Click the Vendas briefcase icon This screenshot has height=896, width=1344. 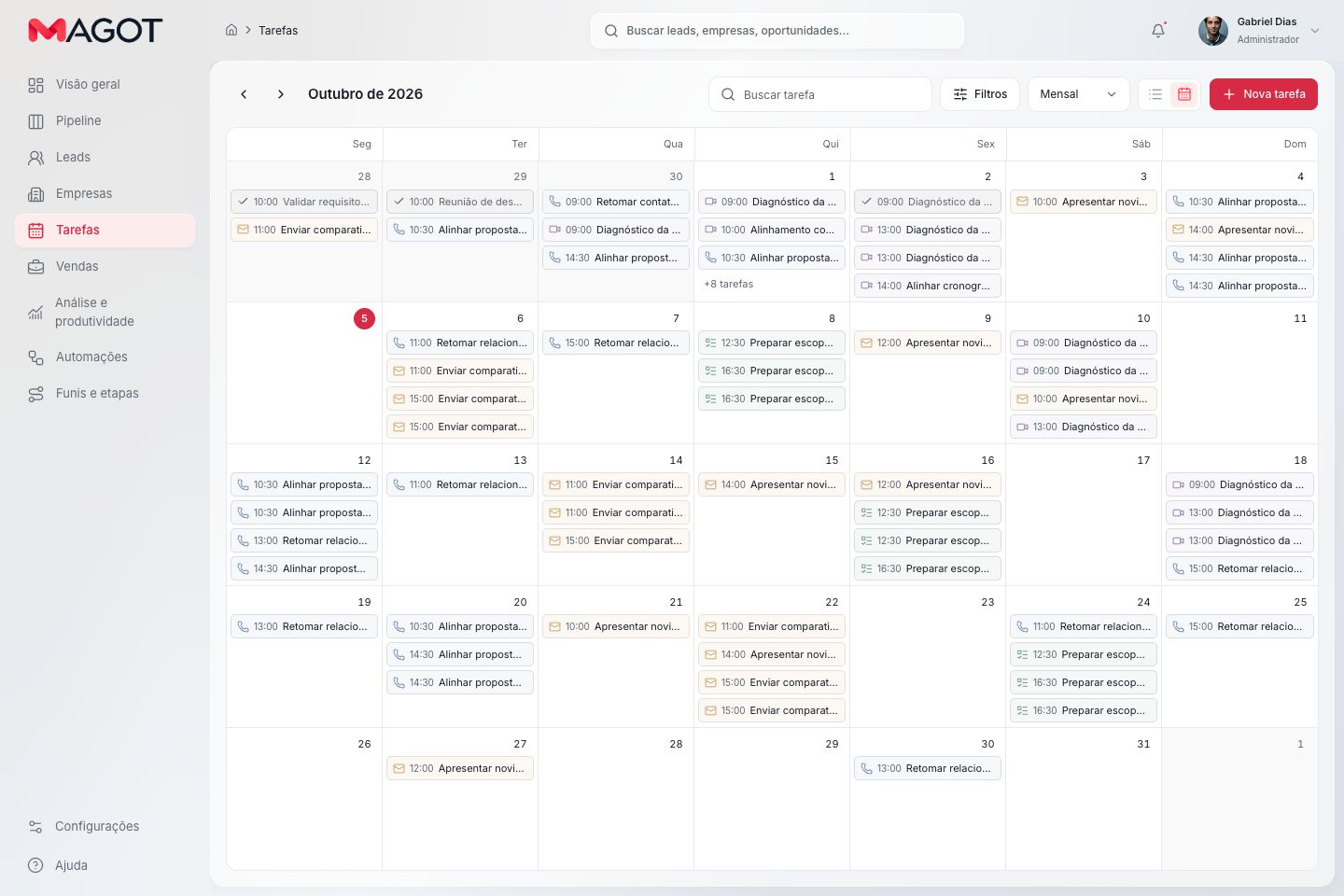pyautogui.click(x=35, y=267)
